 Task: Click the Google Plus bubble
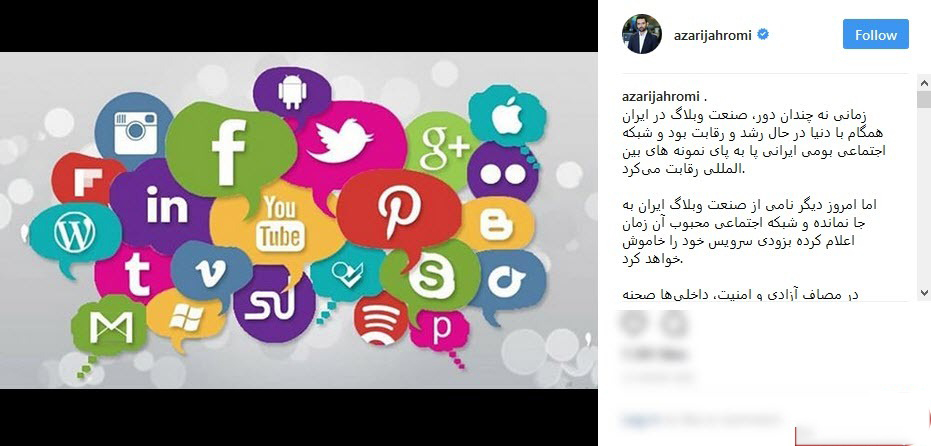point(441,148)
